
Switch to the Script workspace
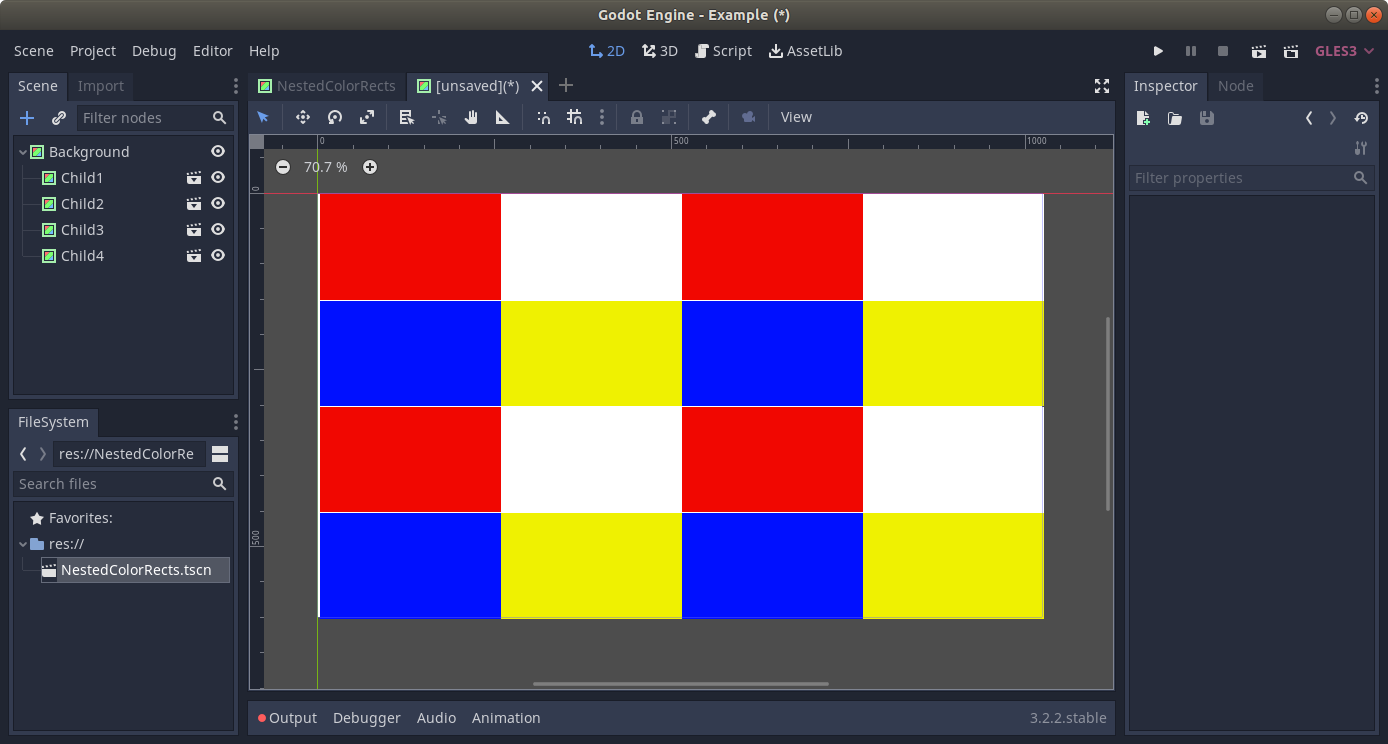point(723,51)
